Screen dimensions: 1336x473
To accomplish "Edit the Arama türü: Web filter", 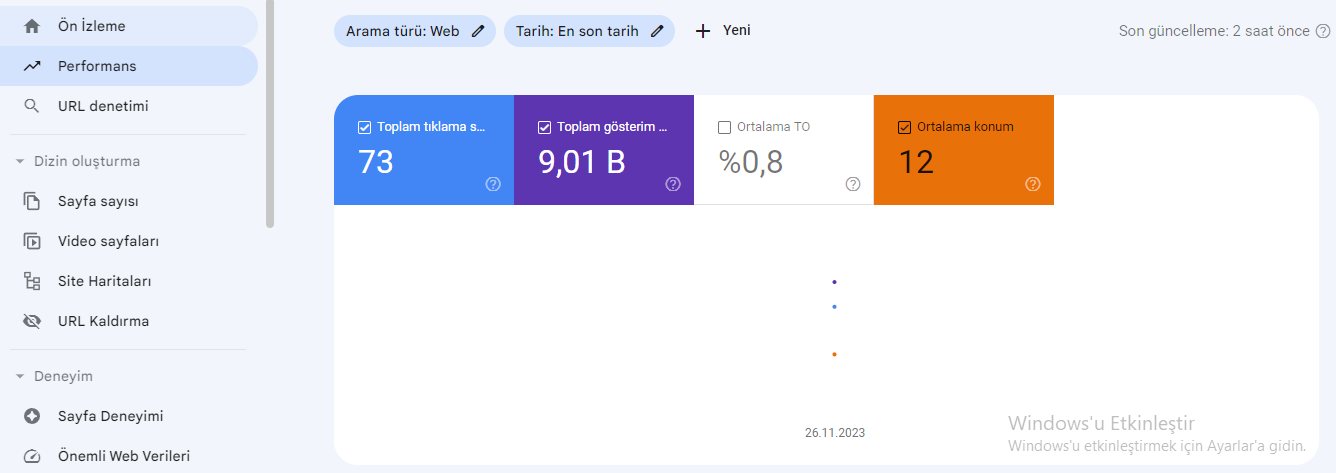I will [415, 31].
